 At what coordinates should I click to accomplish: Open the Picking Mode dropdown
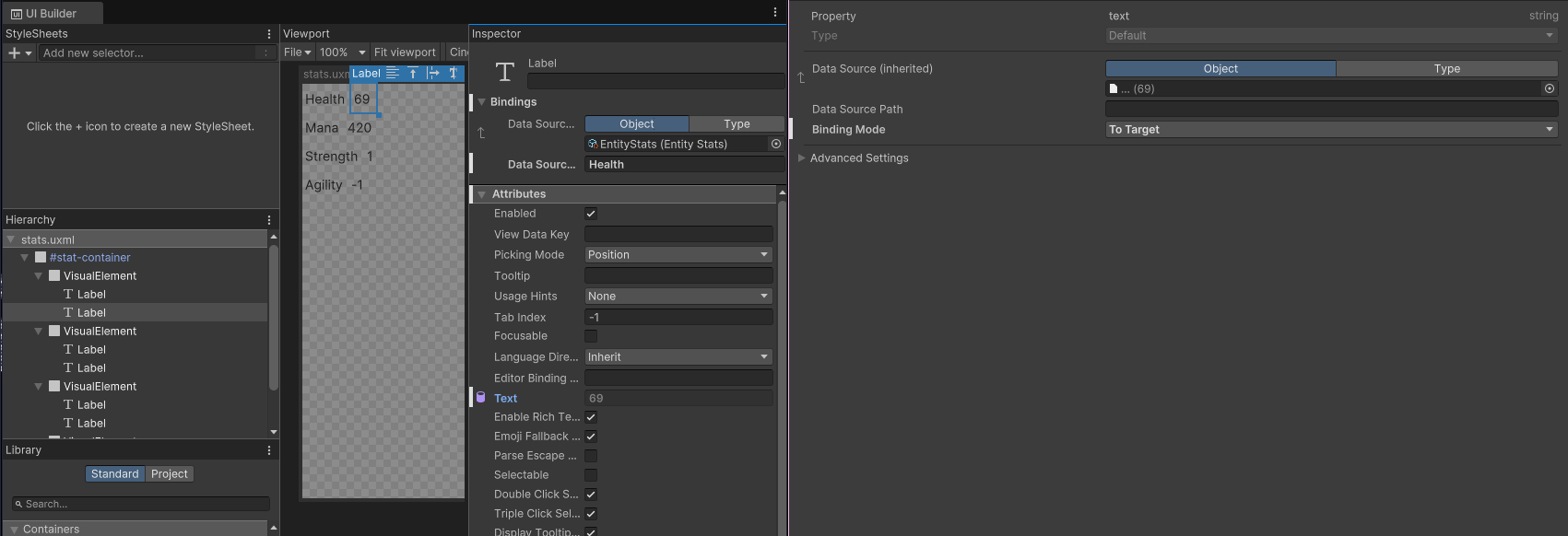tap(678, 255)
